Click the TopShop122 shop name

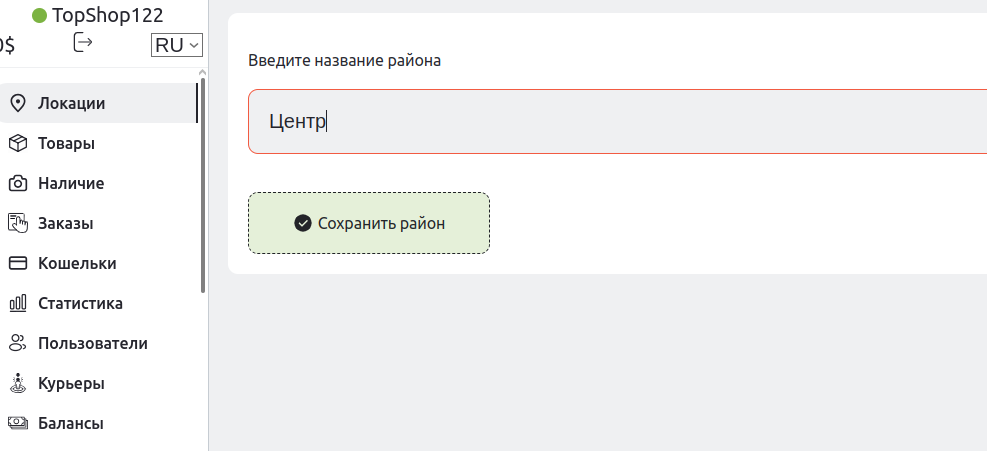(x=108, y=15)
